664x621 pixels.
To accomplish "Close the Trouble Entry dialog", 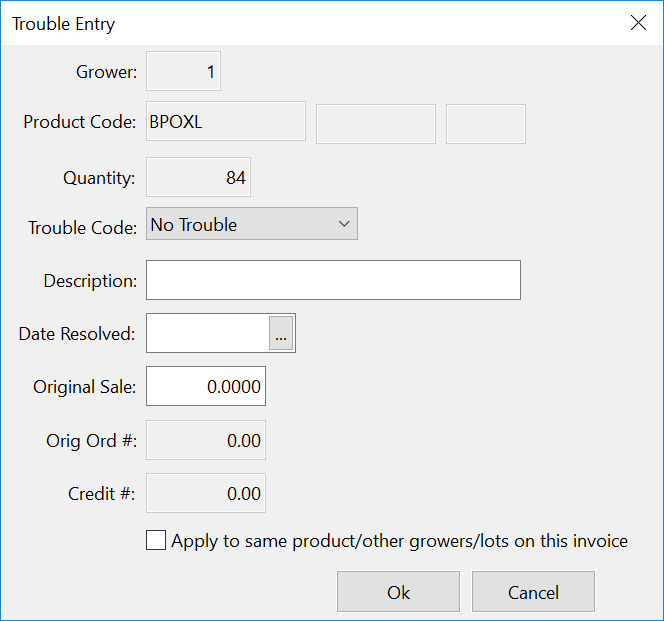I will tap(638, 23).
